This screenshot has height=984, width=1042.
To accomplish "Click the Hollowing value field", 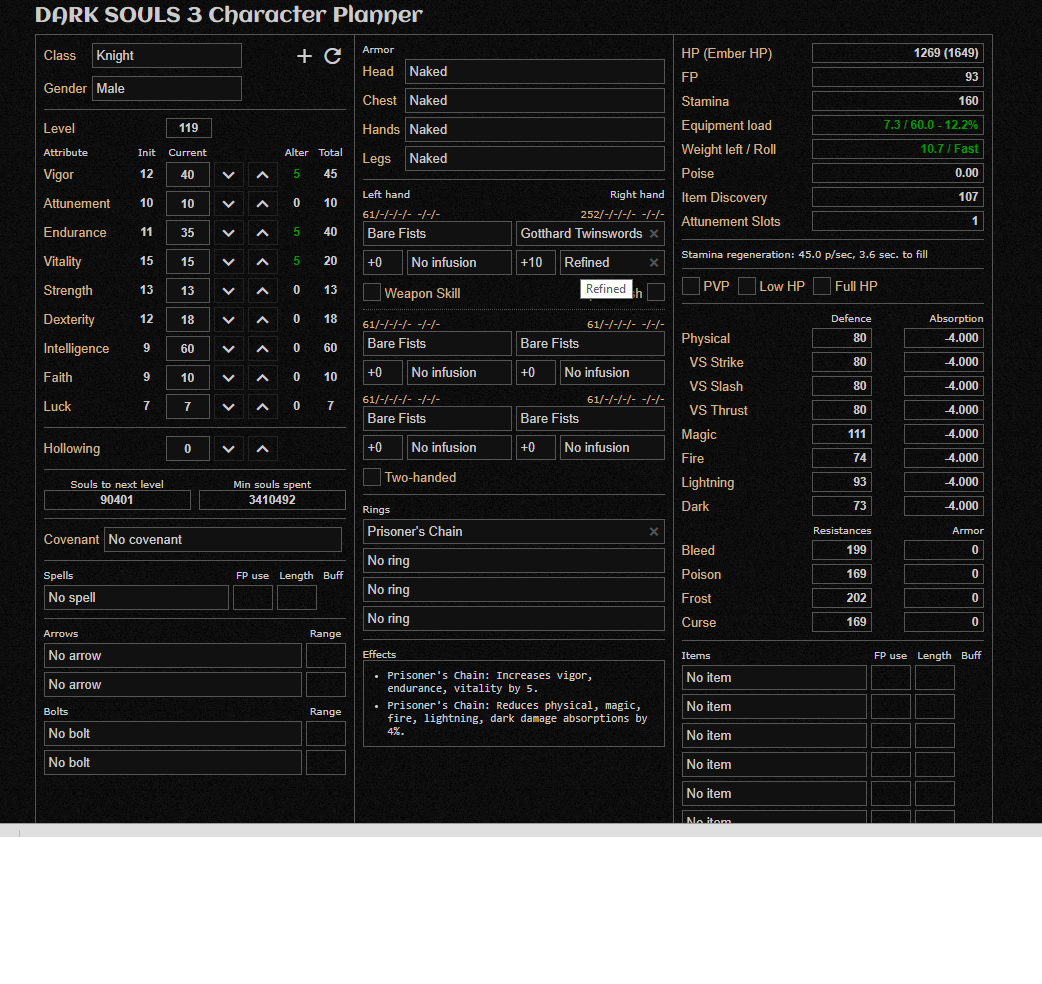I will click(188, 449).
